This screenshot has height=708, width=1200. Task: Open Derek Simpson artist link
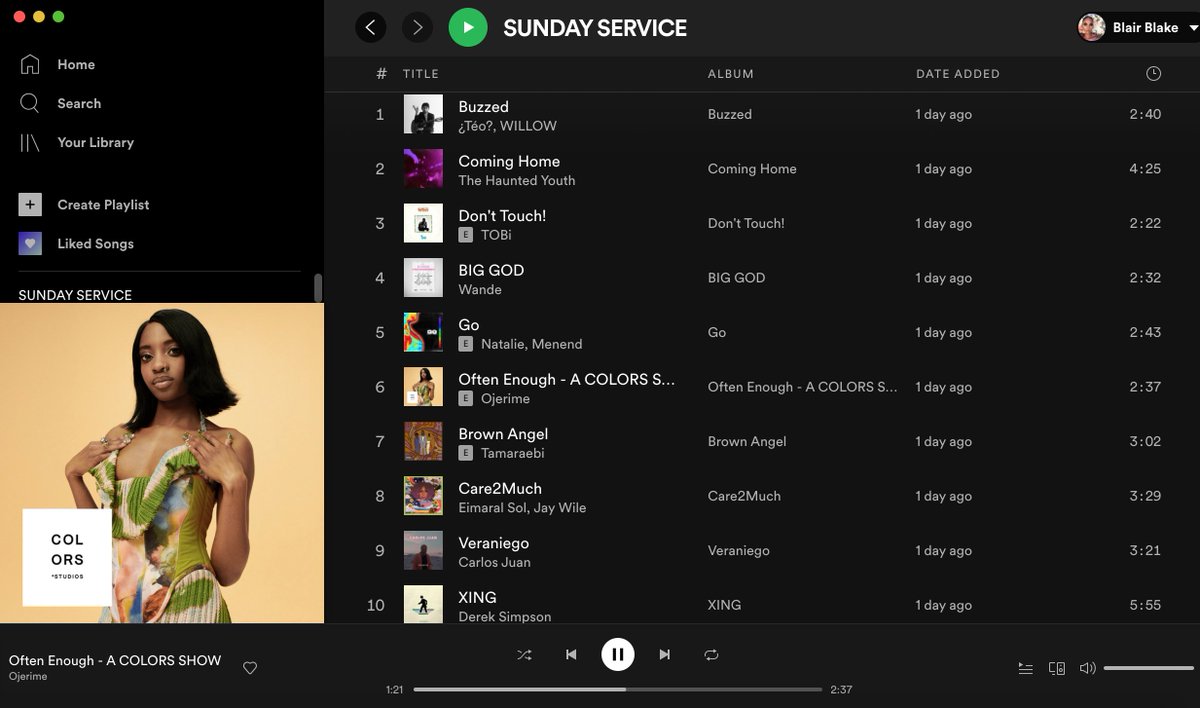504,617
